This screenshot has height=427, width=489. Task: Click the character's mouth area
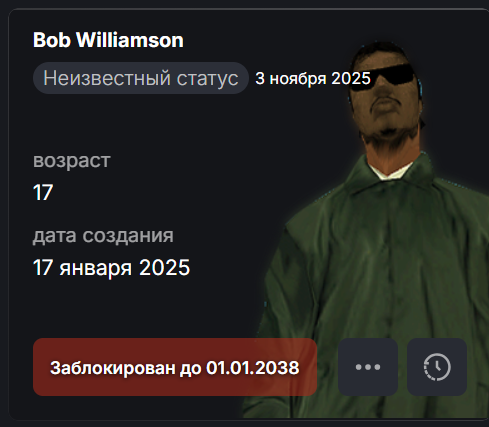pos(383,103)
